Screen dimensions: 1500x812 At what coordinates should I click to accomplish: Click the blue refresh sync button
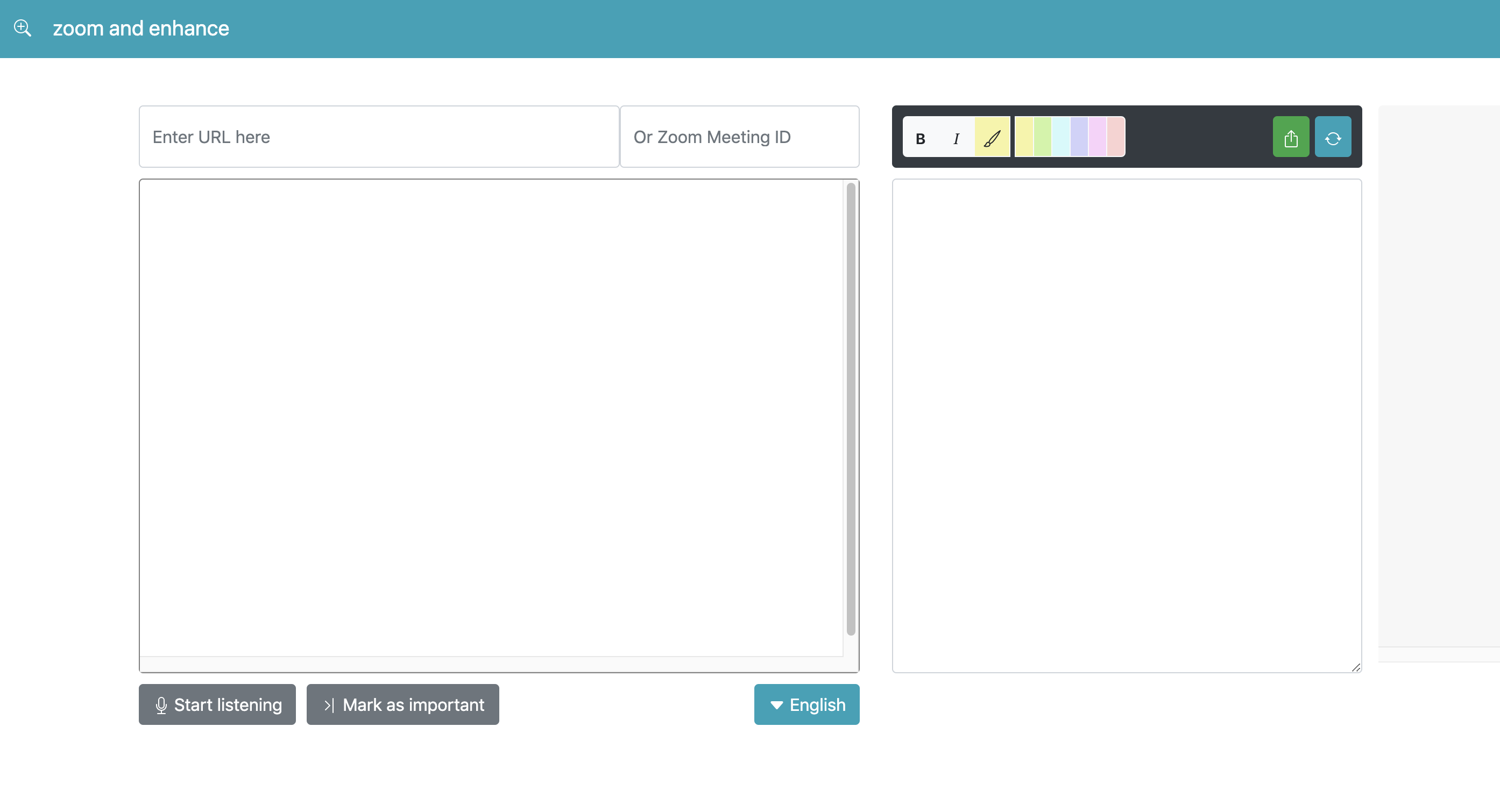(1332, 137)
